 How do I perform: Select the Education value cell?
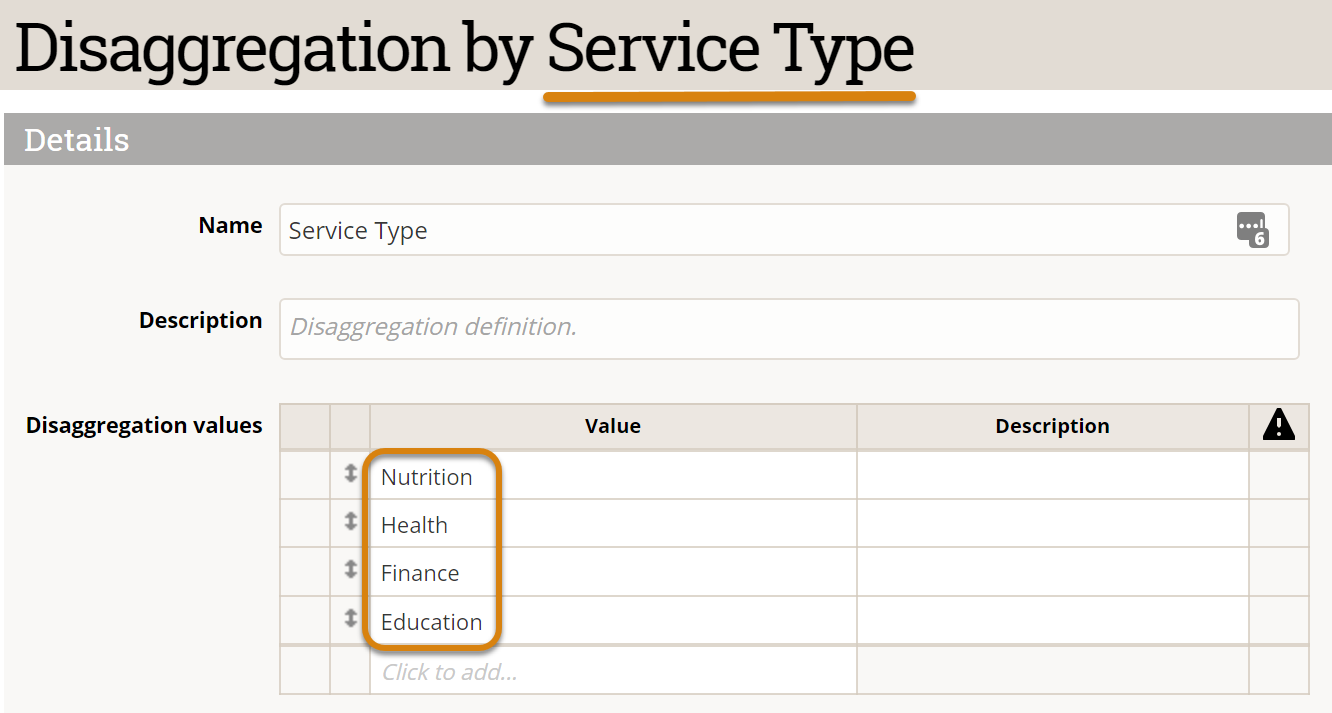click(612, 621)
